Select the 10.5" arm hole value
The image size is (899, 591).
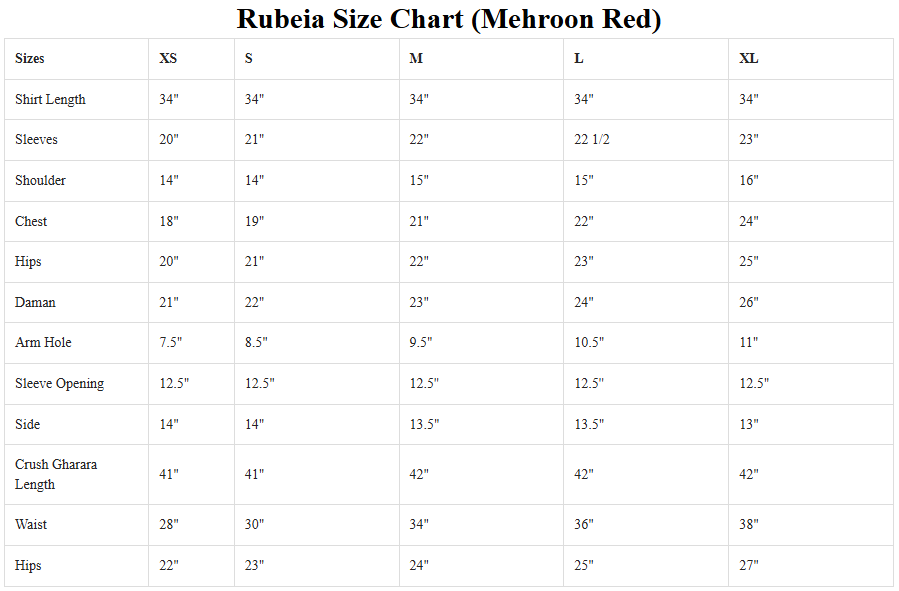(589, 343)
